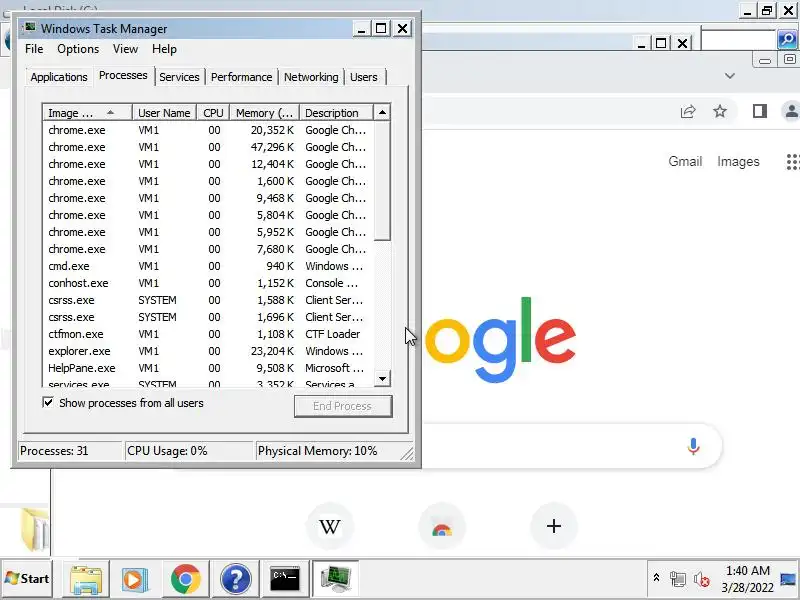800x600 pixels.
Task: Open the Google apps grid icon
Action: [793, 162]
